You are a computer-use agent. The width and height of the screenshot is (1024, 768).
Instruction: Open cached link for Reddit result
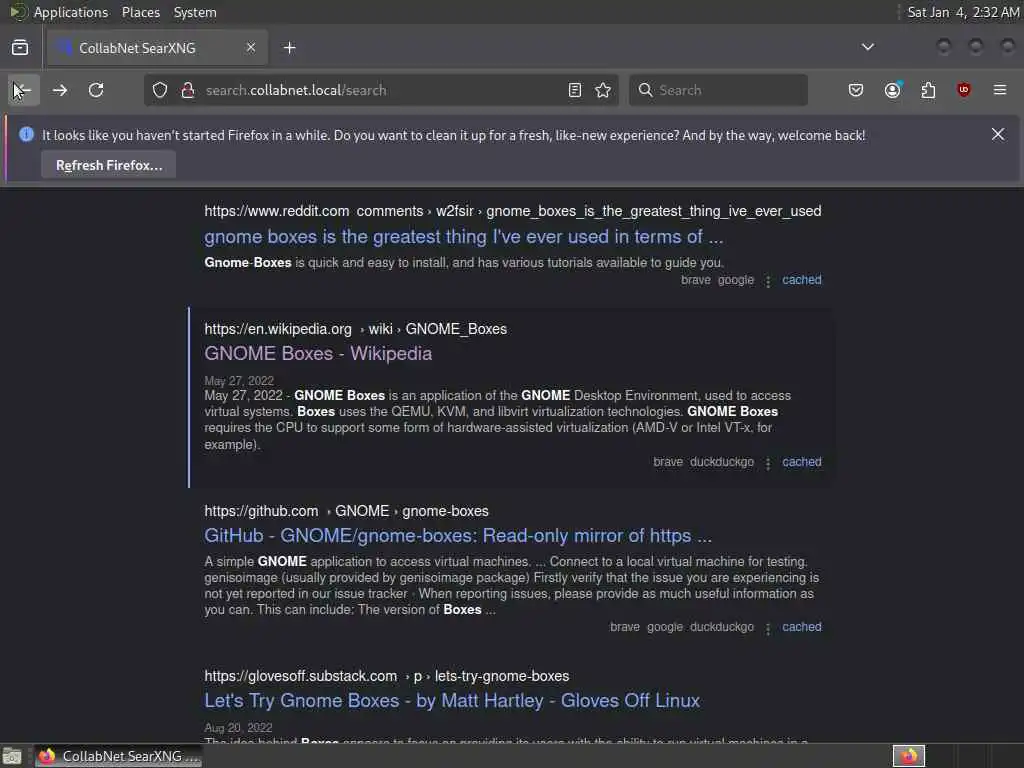pyautogui.click(x=802, y=280)
